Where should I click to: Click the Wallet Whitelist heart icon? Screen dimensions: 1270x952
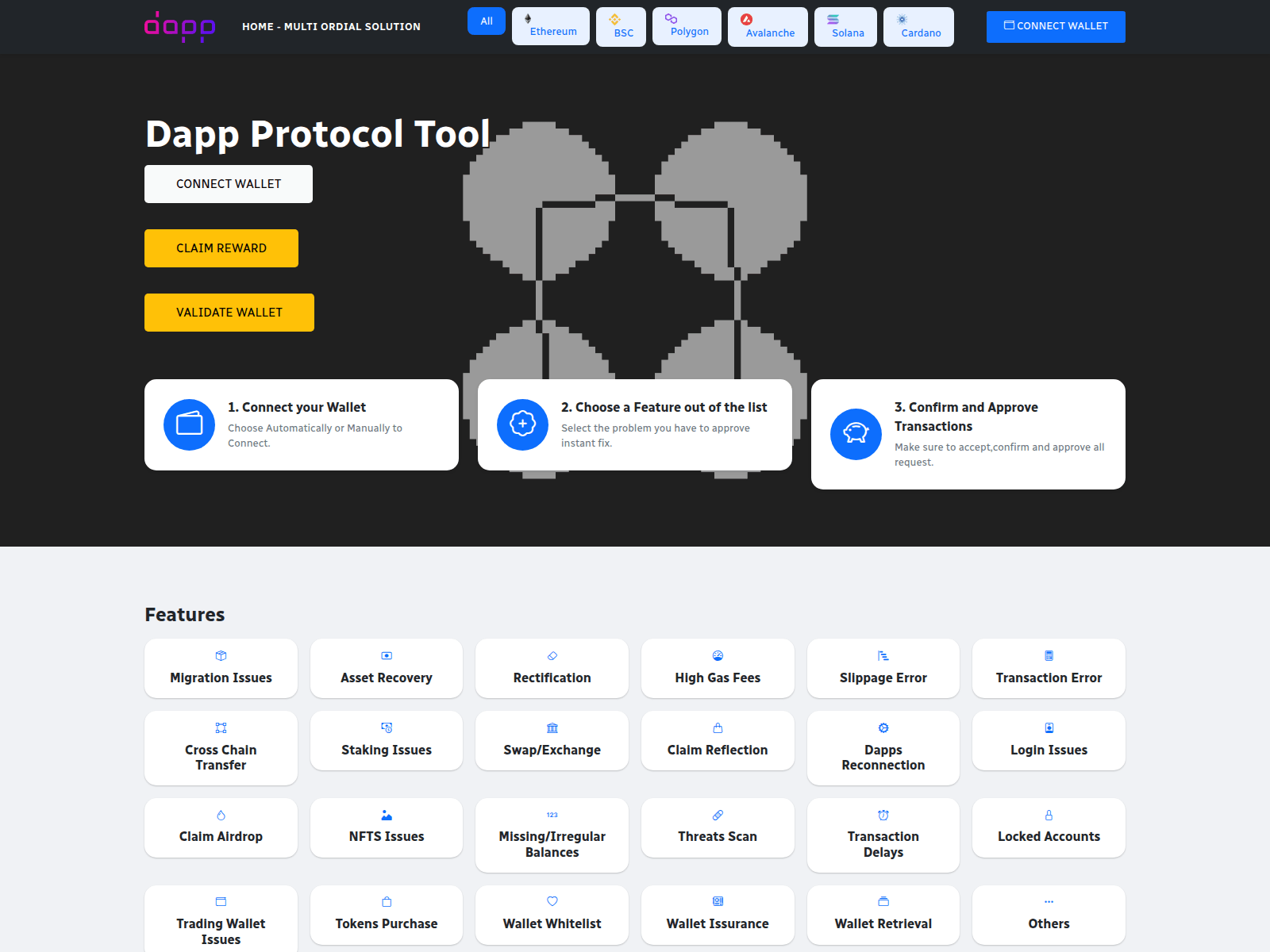point(552,902)
